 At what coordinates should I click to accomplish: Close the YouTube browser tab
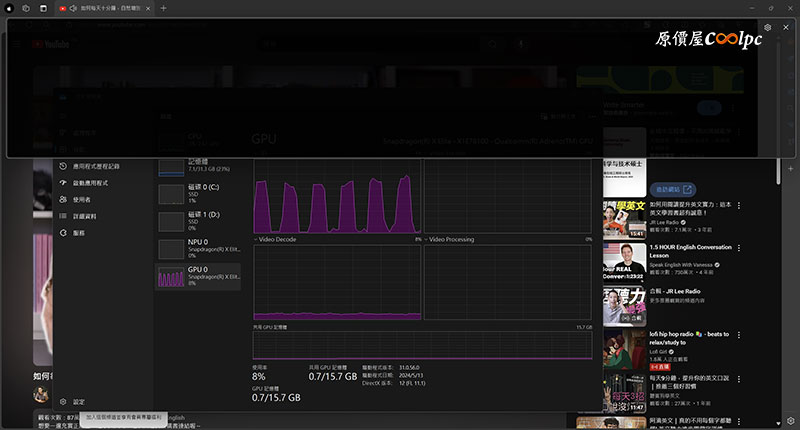[x=148, y=8]
